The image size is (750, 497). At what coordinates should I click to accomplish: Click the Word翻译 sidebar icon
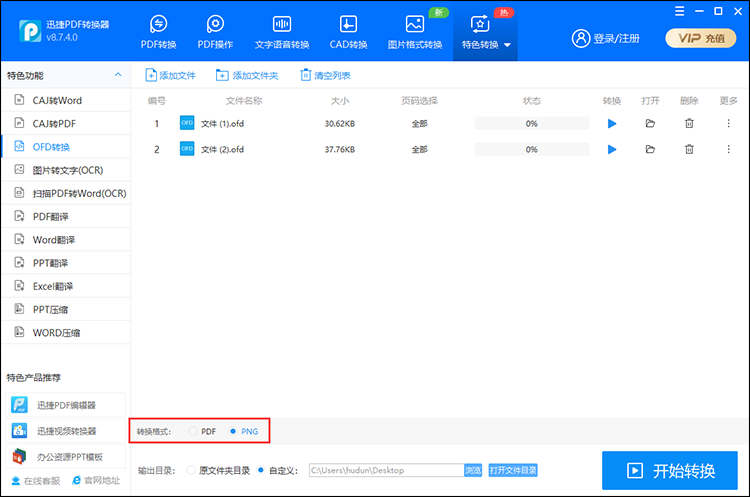coord(19,239)
